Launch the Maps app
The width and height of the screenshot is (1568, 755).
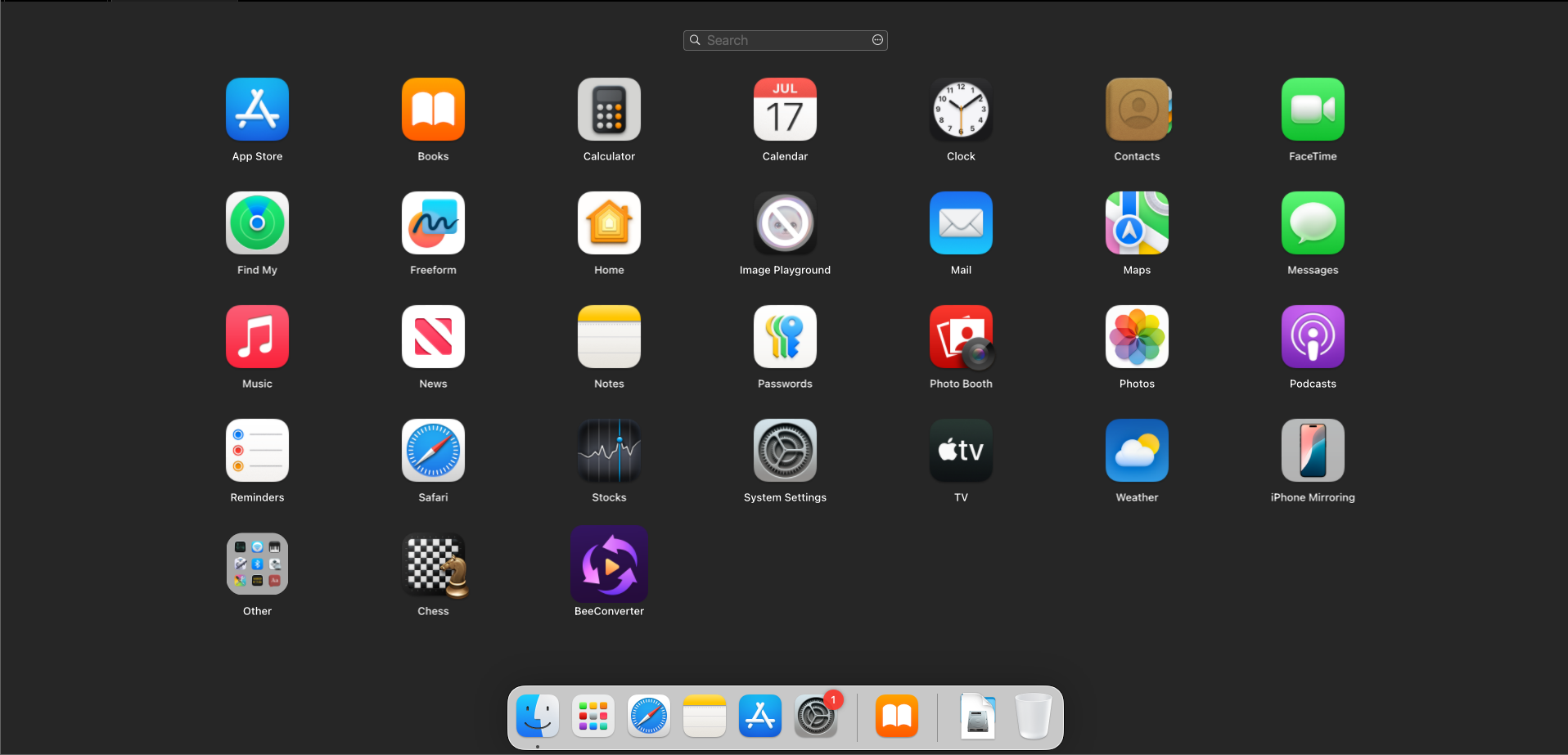pos(1137,223)
